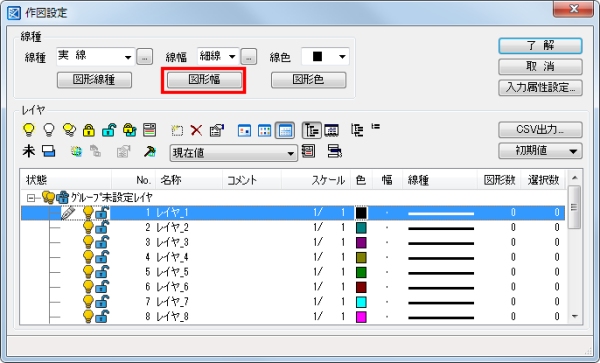600x363 pixels.
Task: Click the yellow closed padlock lock-layer icon
Action: click(x=89, y=130)
